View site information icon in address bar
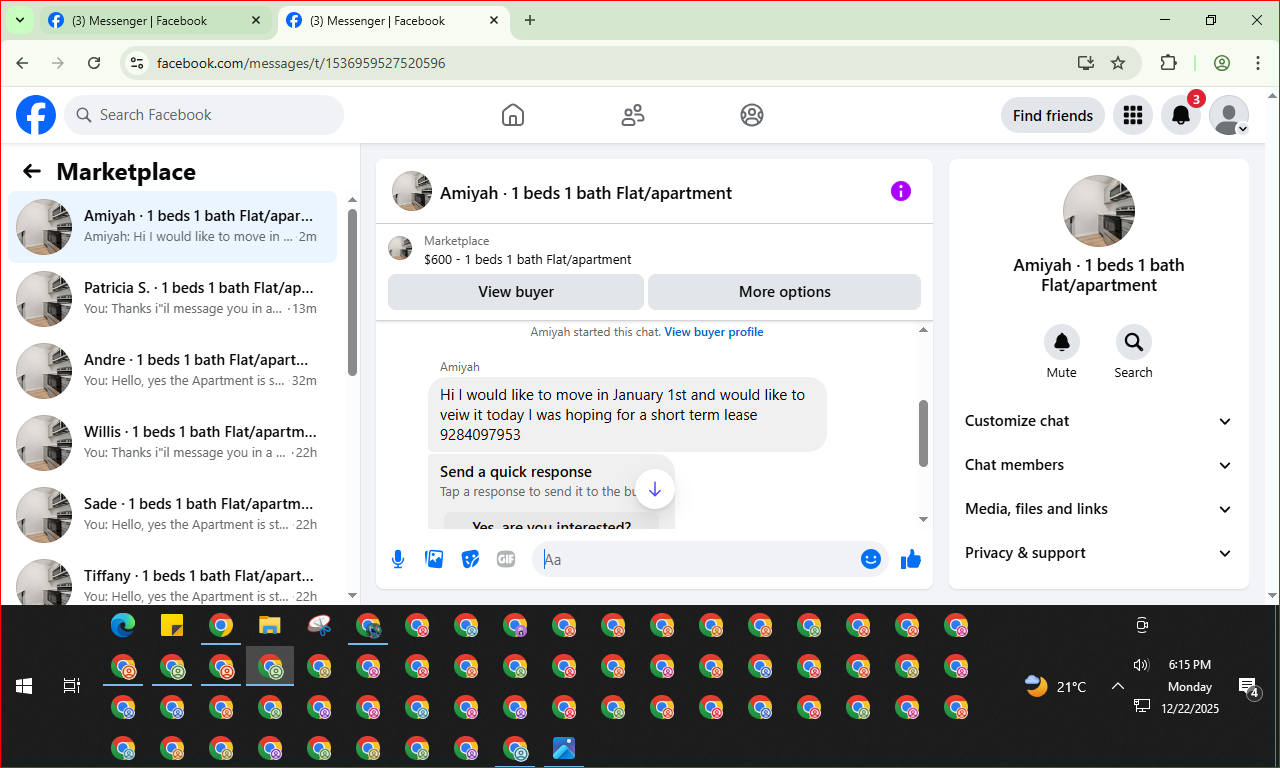 click(x=138, y=63)
